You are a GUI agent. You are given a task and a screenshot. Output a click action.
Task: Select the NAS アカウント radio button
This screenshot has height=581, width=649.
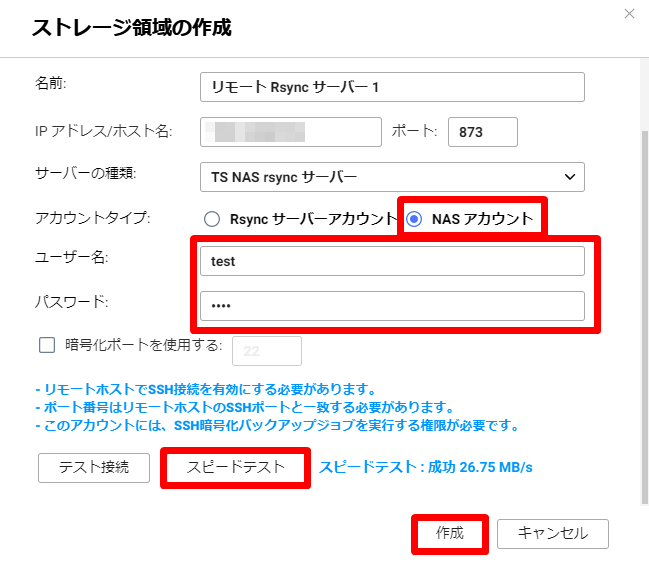point(414,219)
